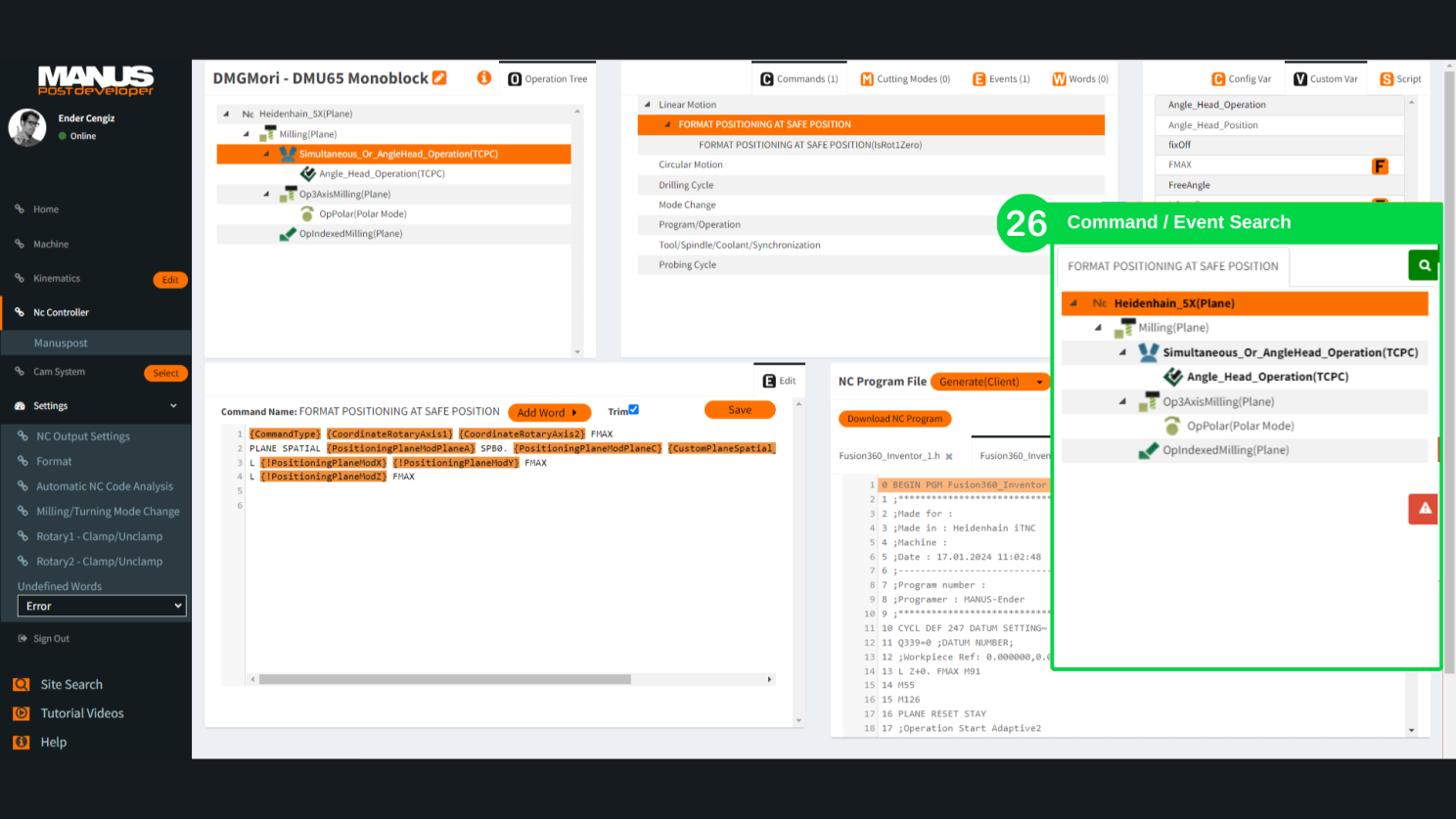Click the edit pencil icon beside DMU65 Monoblock
Viewport: 1456px width, 819px height.
click(x=439, y=78)
